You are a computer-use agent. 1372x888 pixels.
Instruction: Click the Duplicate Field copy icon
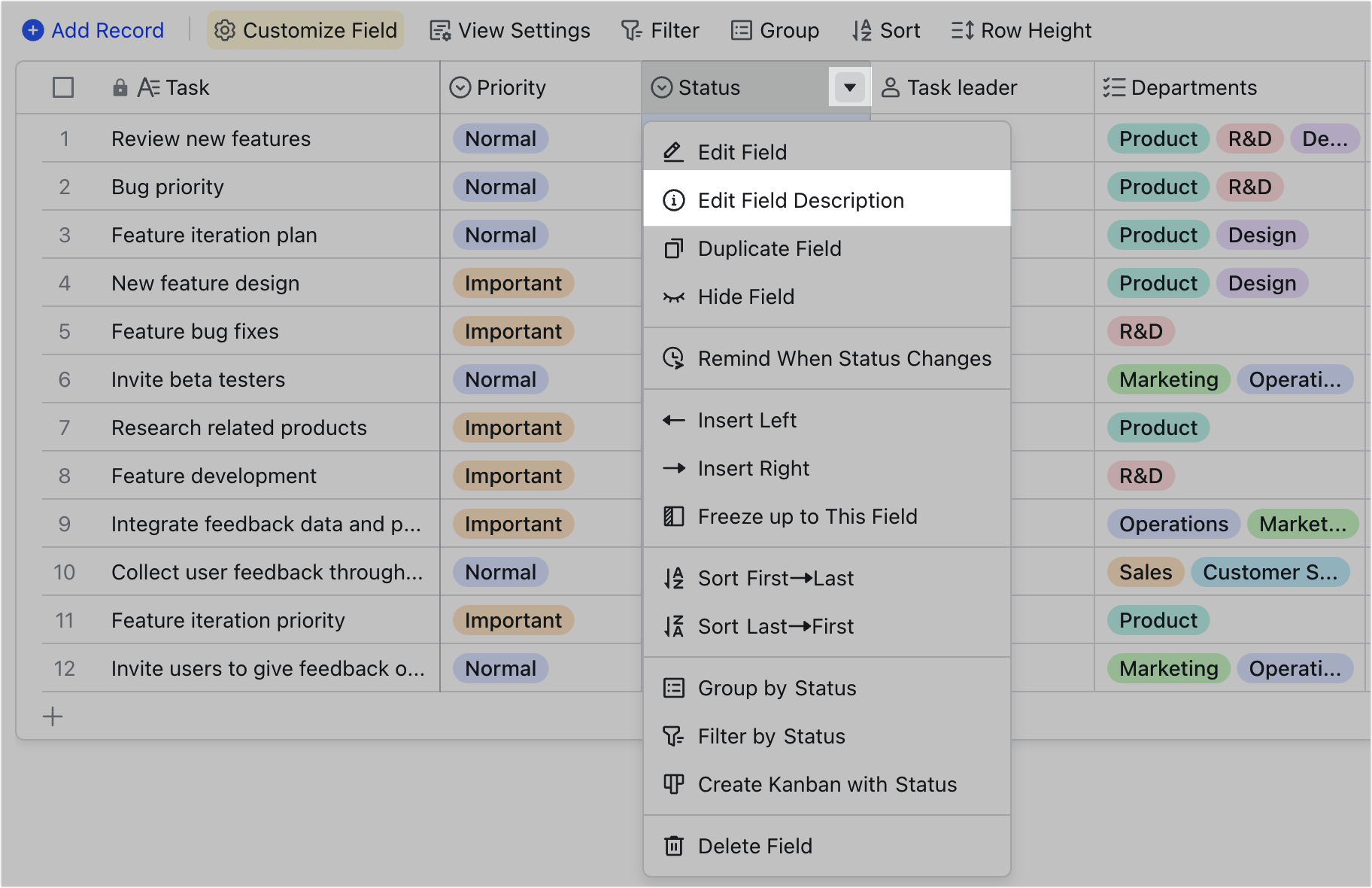(673, 248)
